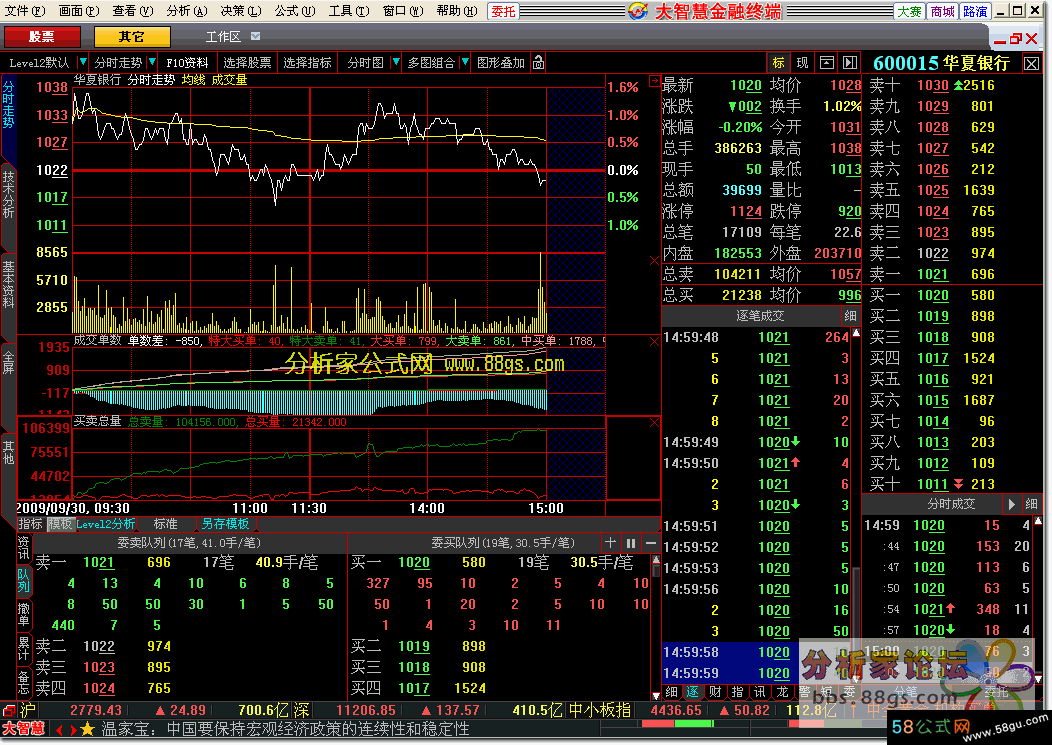This screenshot has height=745, width=1052.
Task: Switch to the Level2分析 tab
Action: pyautogui.click(x=105, y=523)
